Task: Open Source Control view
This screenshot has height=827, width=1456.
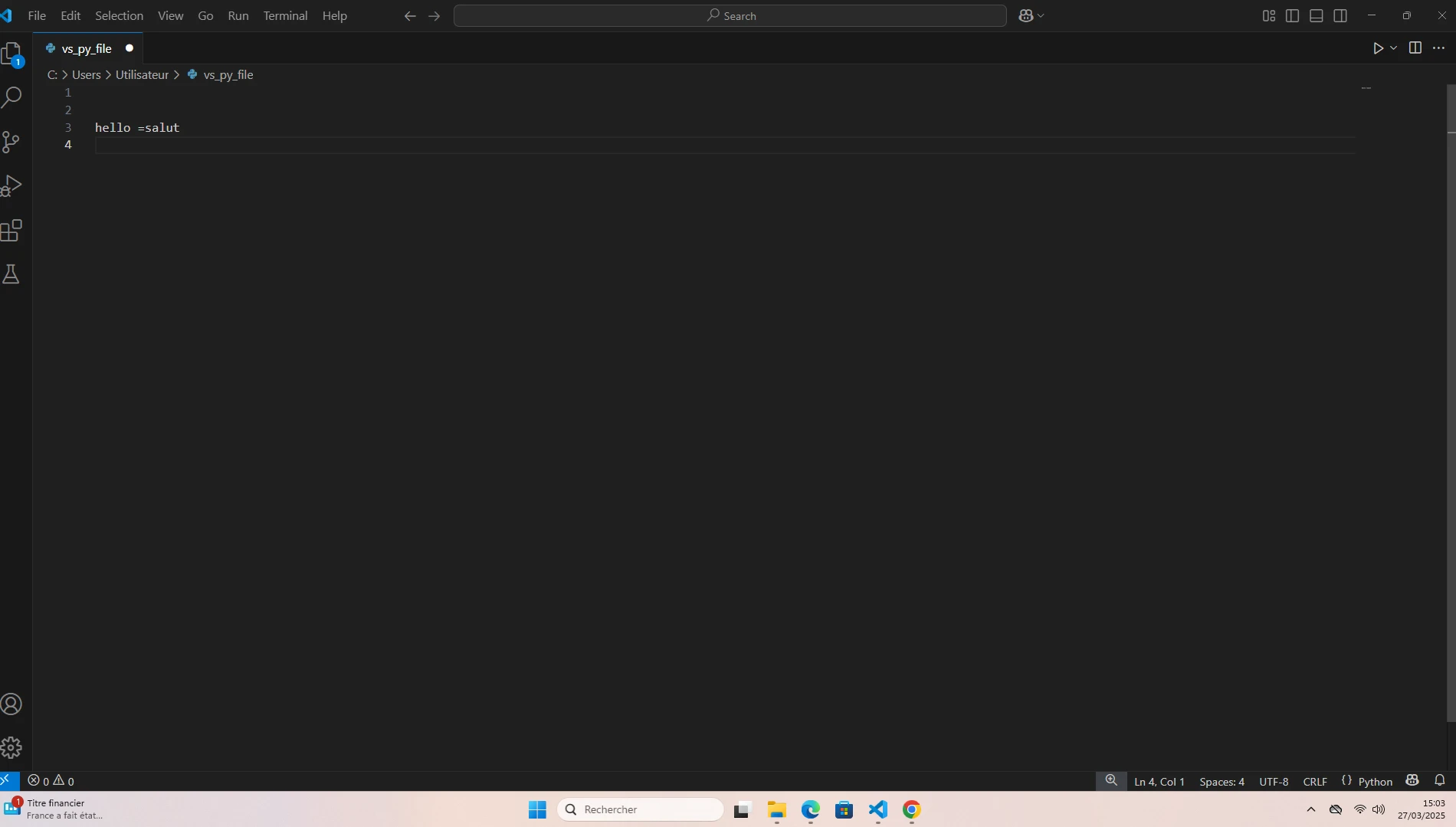Action: coord(11,142)
